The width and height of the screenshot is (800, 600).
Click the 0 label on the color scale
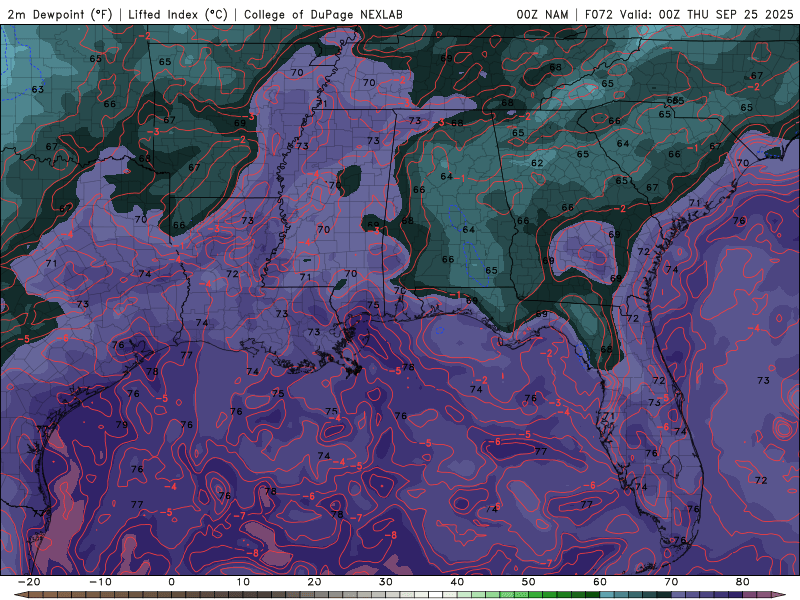[x=171, y=582]
